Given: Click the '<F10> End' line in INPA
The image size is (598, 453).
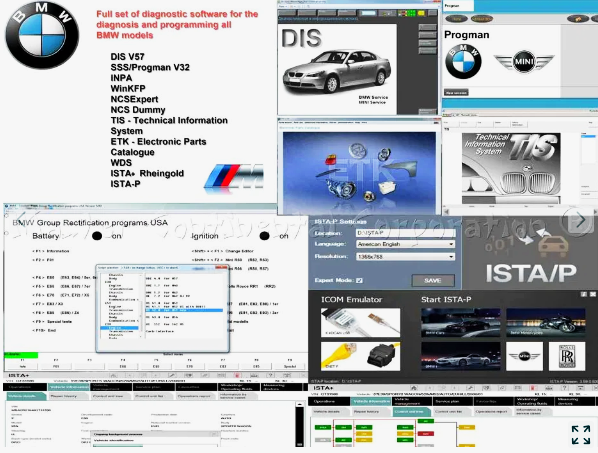Looking at the screenshot, I should tap(44, 330).
